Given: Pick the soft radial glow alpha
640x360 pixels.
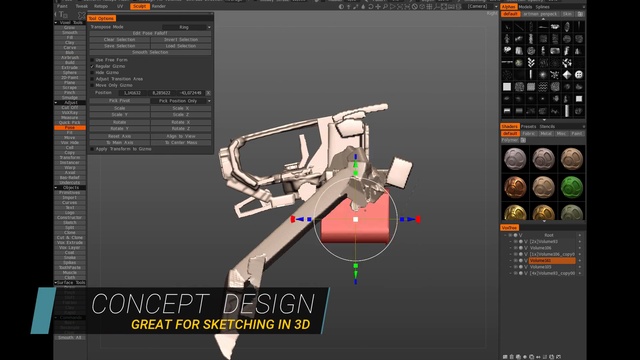Looking at the screenshot, I should (x=543, y=75).
